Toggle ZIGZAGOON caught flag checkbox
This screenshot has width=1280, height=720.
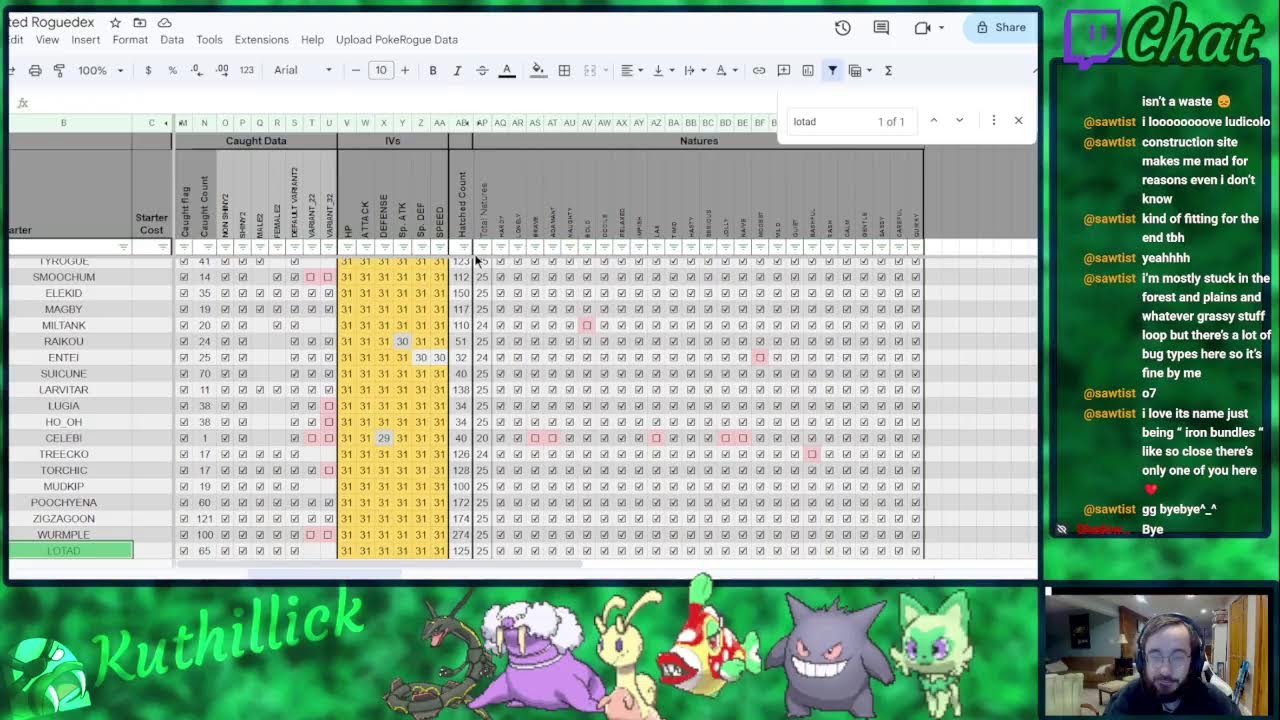[183, 518]
